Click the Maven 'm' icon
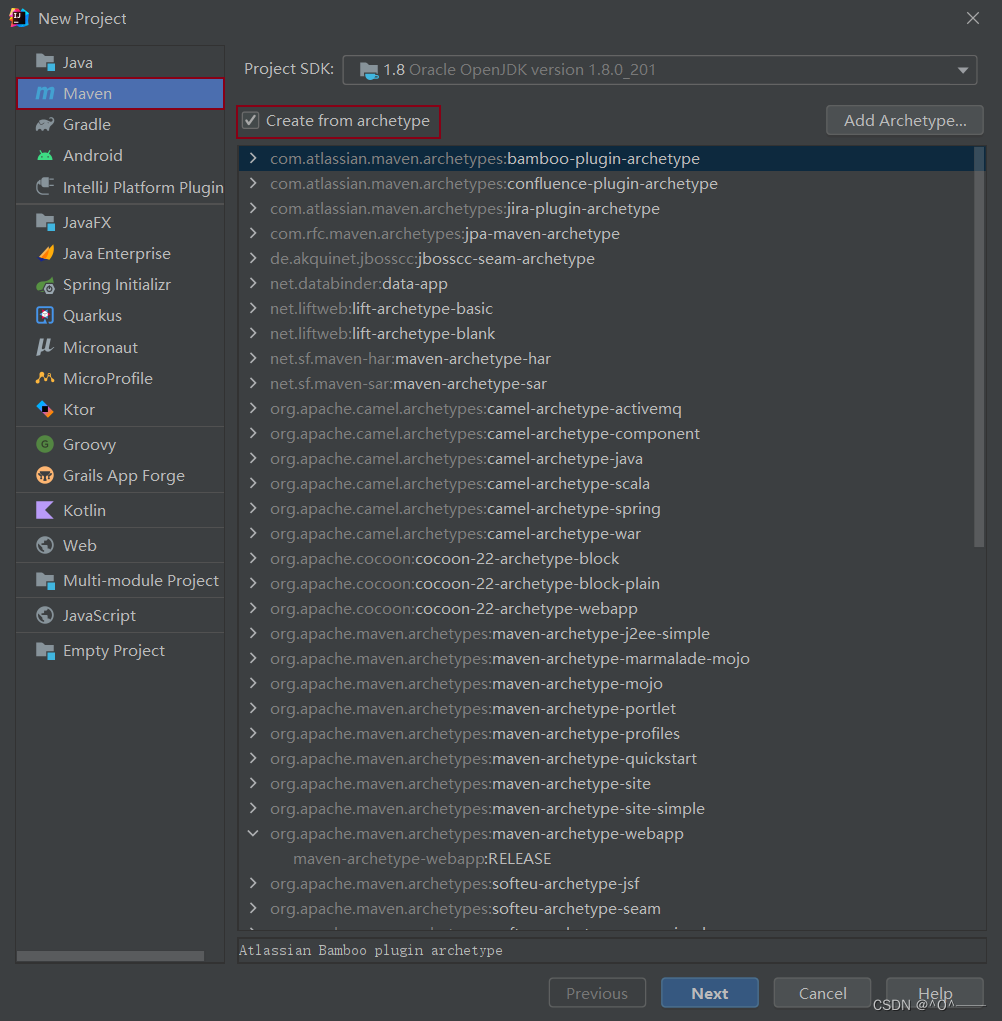The height and width of the screenshot is (1021, 1002). (x=45, y=93)
